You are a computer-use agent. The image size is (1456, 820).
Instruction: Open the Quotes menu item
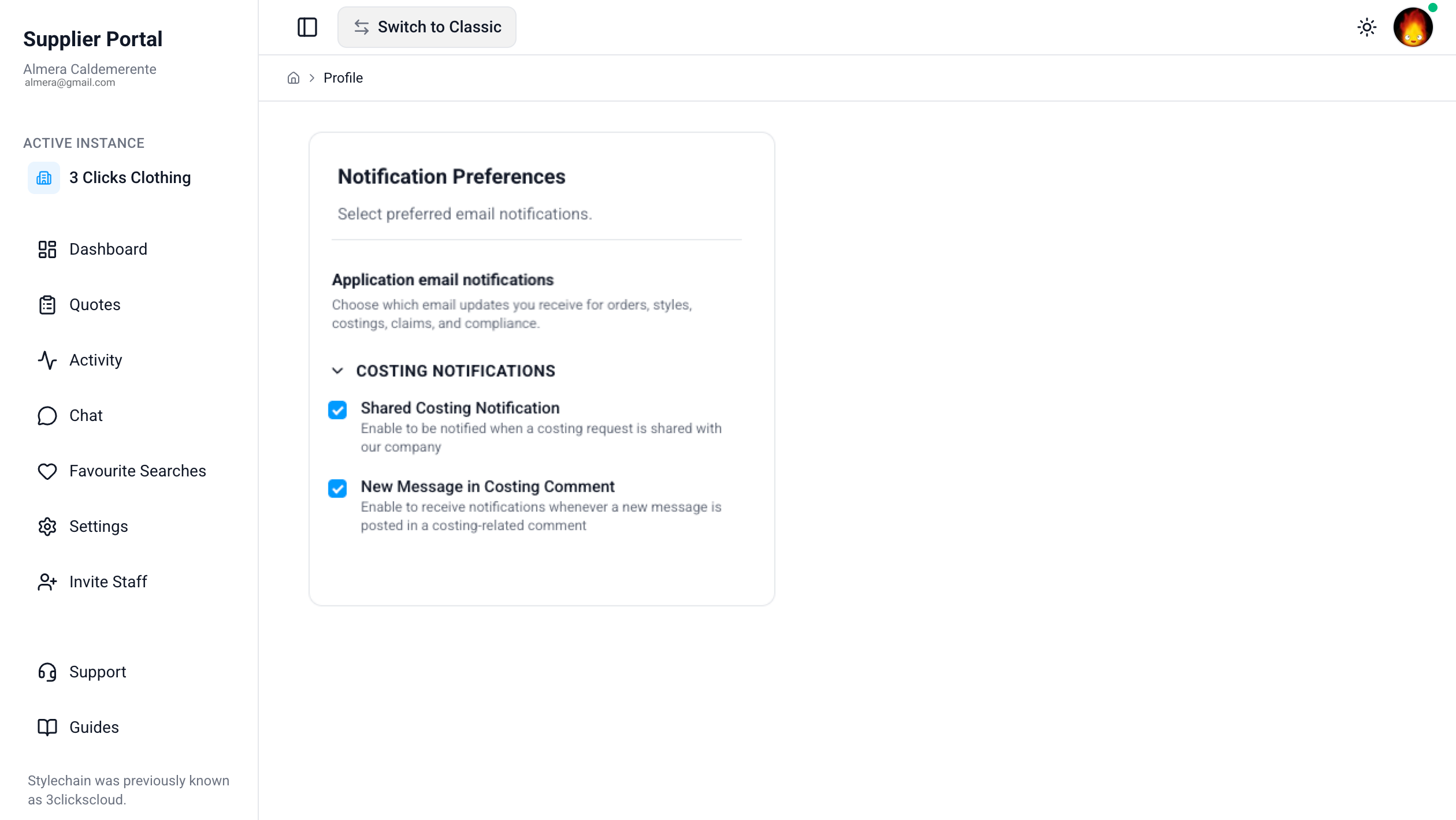pos(95,305)
